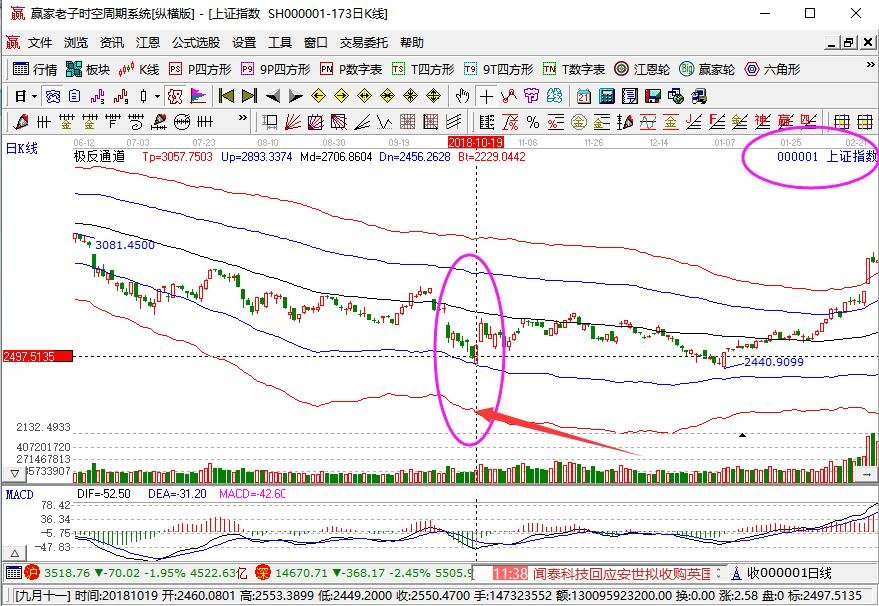This screenshot has height=606, width=879.
Task: Select the percent % retracement tool
Action: coord(533,122)
